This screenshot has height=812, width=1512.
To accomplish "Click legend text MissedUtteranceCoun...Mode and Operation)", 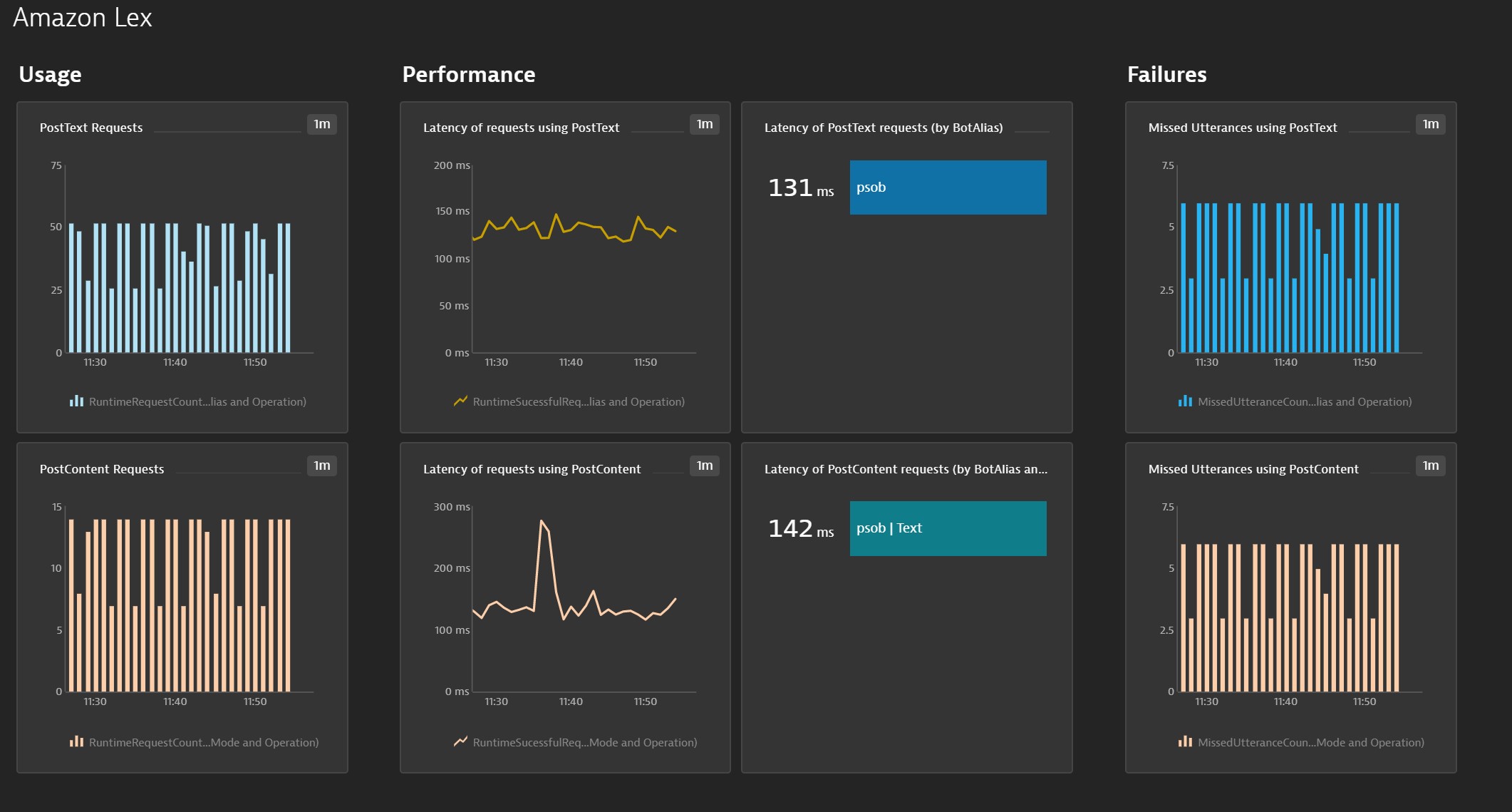I will (1311, 742).
